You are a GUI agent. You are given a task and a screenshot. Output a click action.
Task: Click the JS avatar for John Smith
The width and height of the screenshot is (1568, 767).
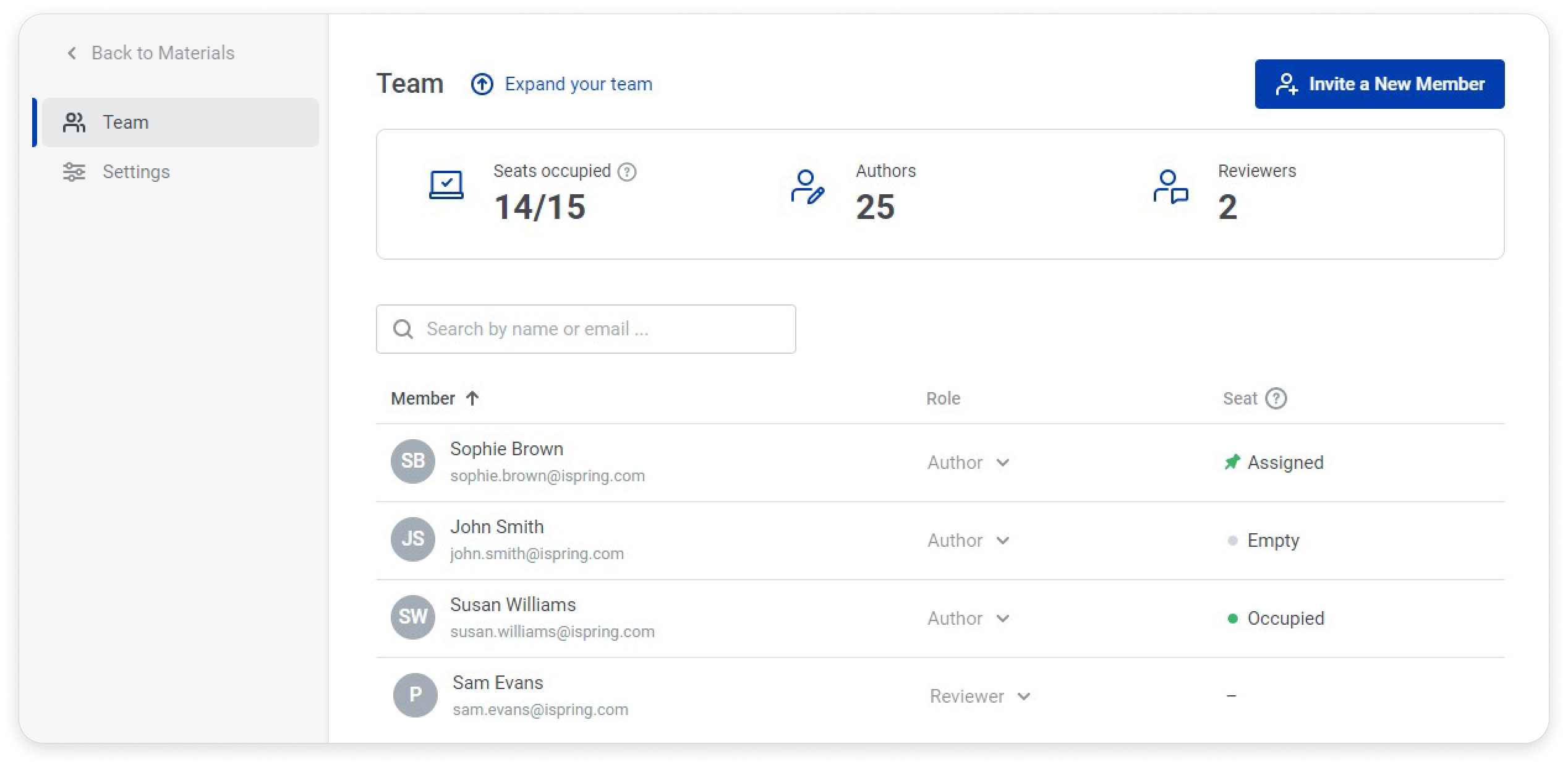pos(413,539)
